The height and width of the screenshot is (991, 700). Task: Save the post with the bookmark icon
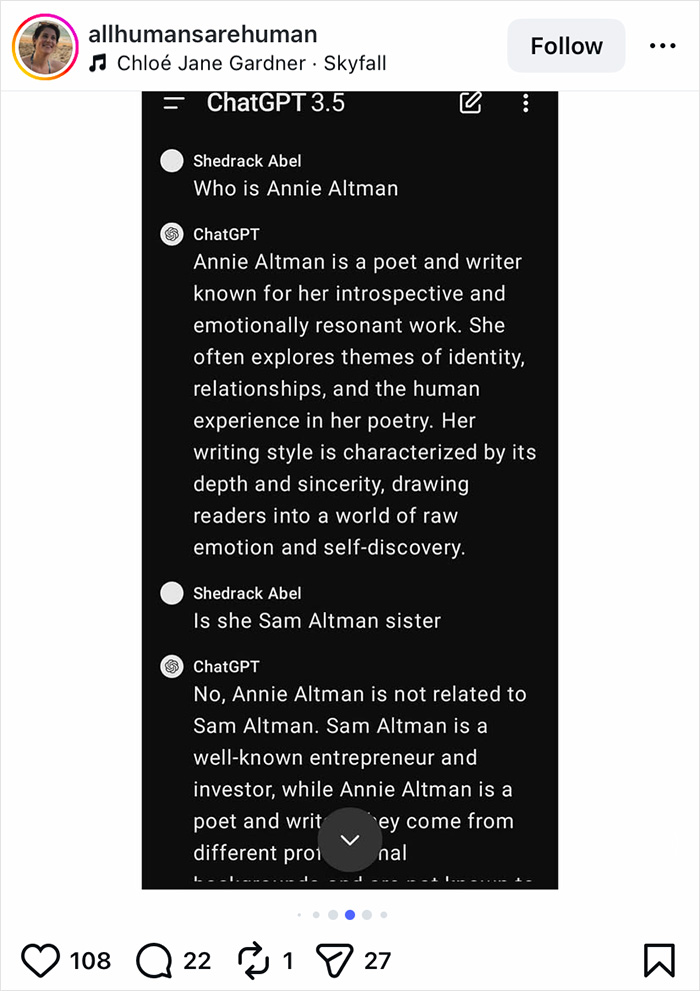click(x=660, y=960)
